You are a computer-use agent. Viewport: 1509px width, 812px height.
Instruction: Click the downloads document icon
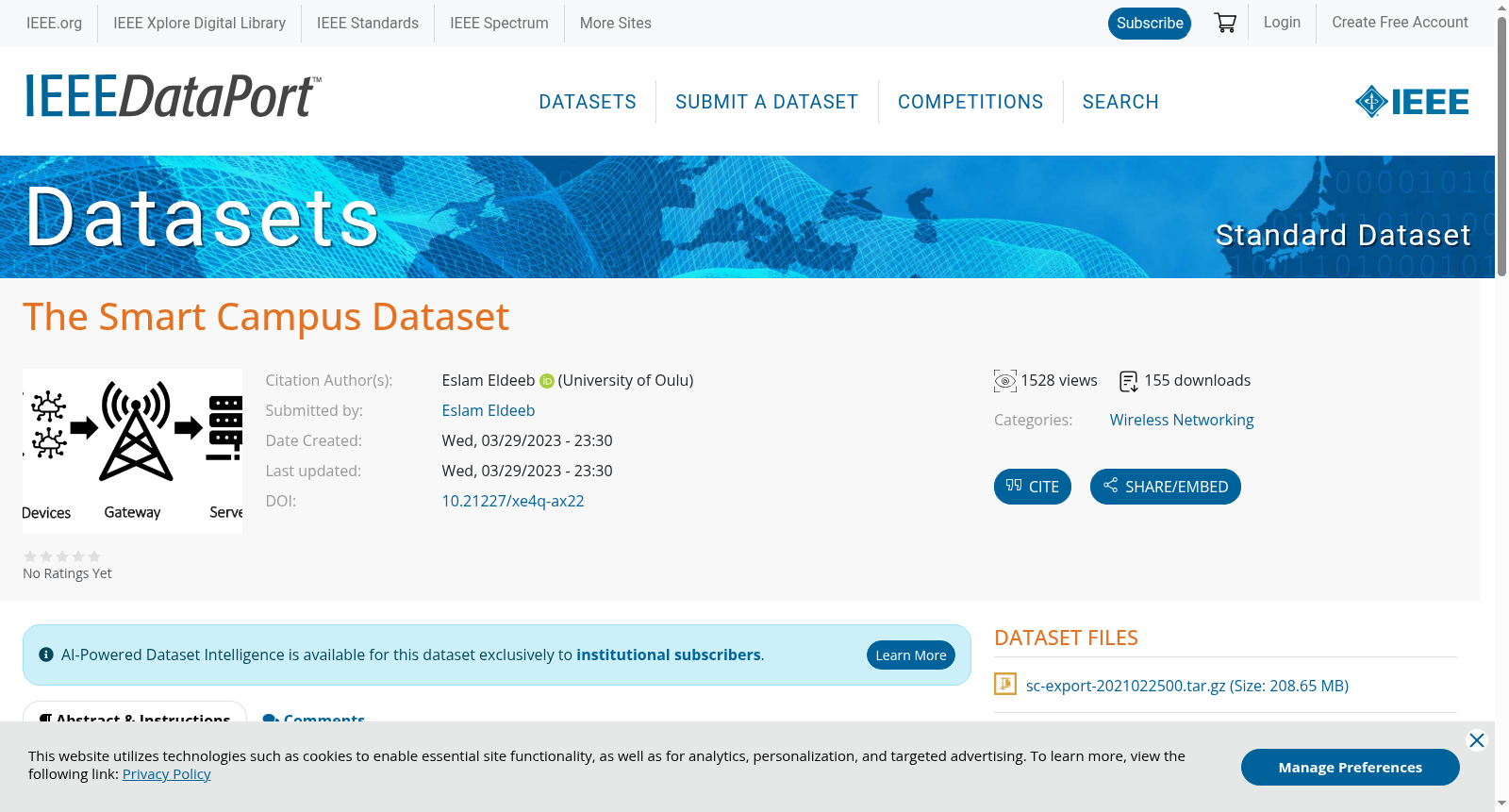1129,381
